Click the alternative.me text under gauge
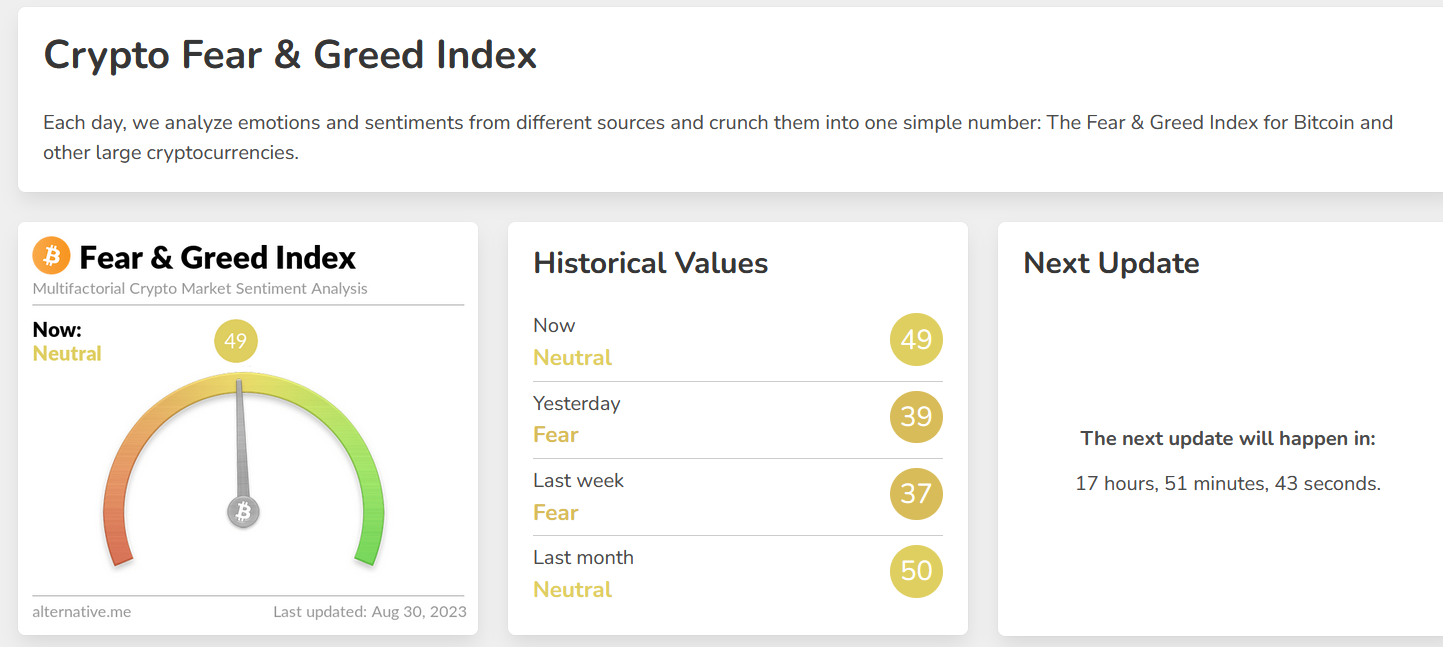This screenshot has height=647, width=1443. point(81,611)
